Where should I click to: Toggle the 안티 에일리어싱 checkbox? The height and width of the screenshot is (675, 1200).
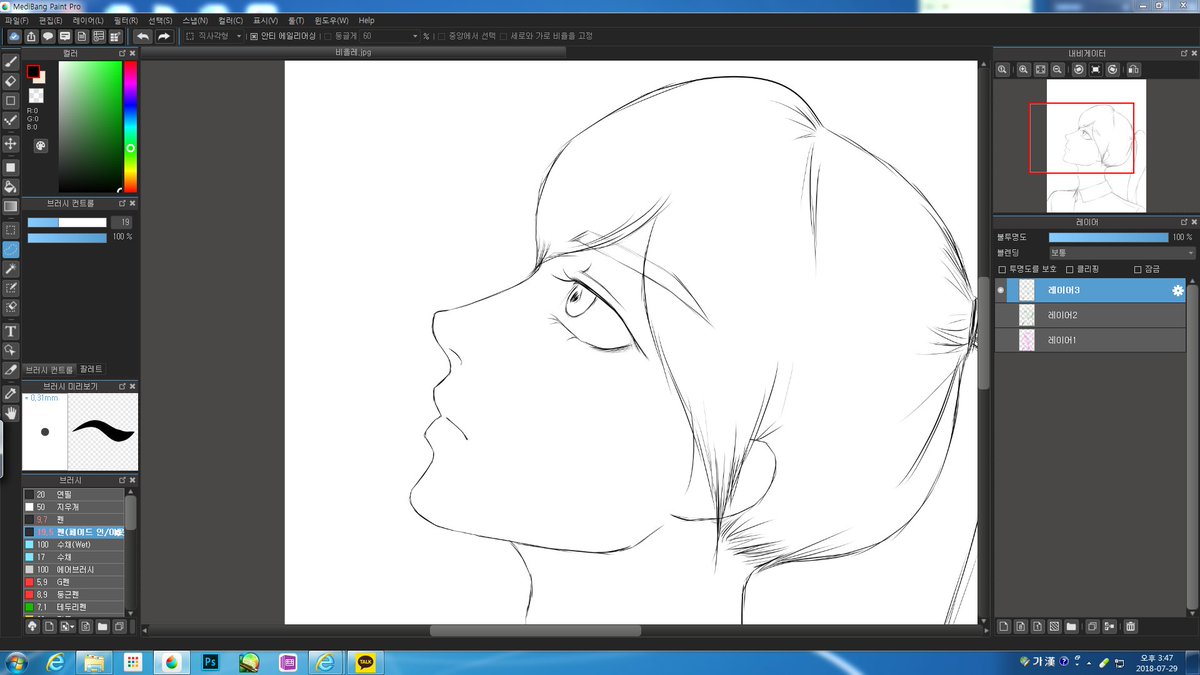coord(253,36)
